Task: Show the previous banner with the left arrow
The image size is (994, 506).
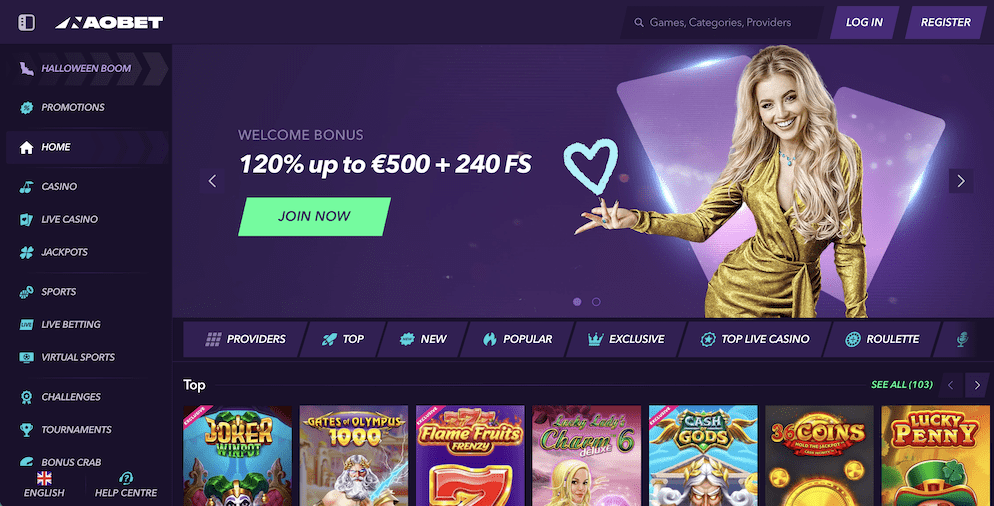Action: pyautogui.click(x=212, y=181)
